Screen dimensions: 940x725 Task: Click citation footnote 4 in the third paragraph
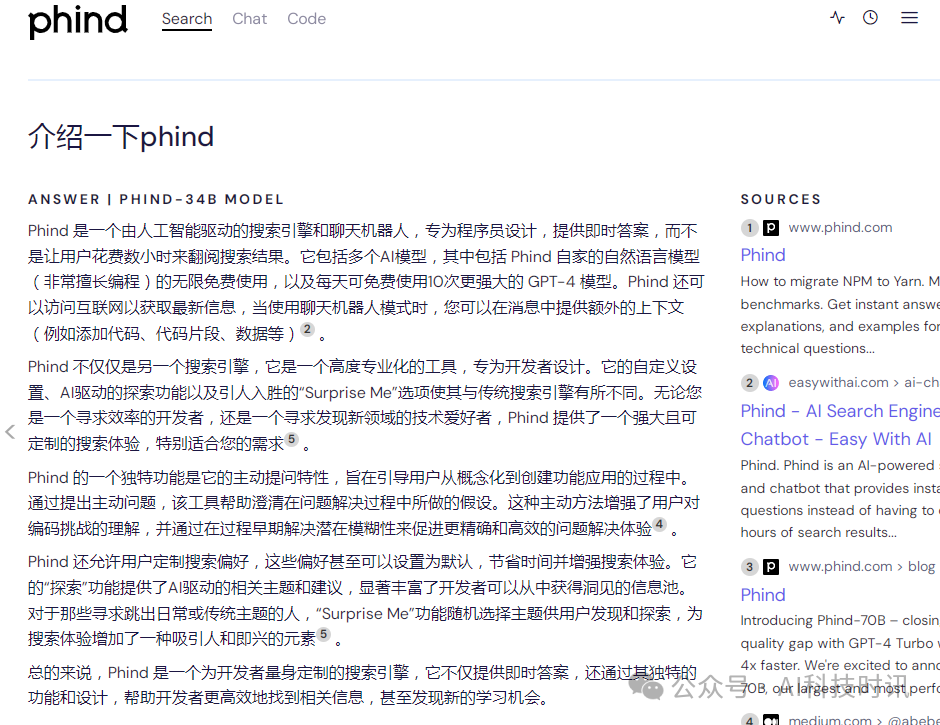[659, 523]
